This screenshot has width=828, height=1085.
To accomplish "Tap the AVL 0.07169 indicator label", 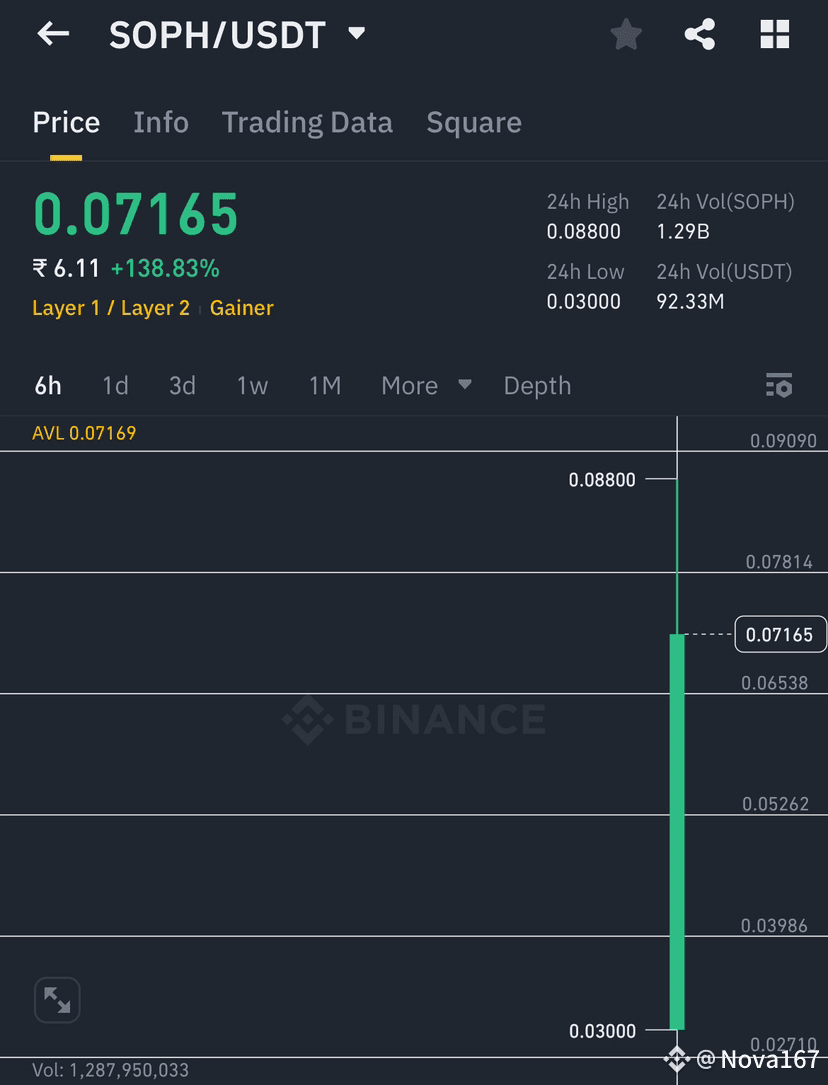I will (x=84, y=433).
